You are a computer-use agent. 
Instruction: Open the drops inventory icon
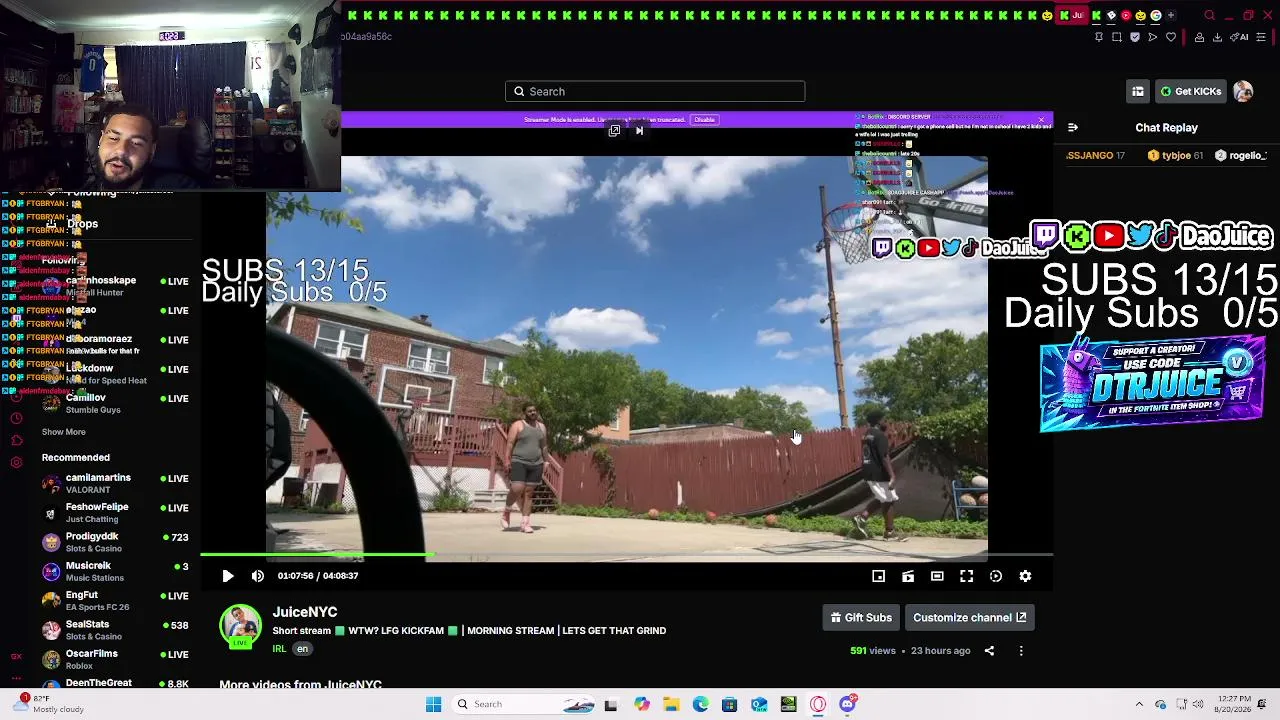click(1138, 91)
